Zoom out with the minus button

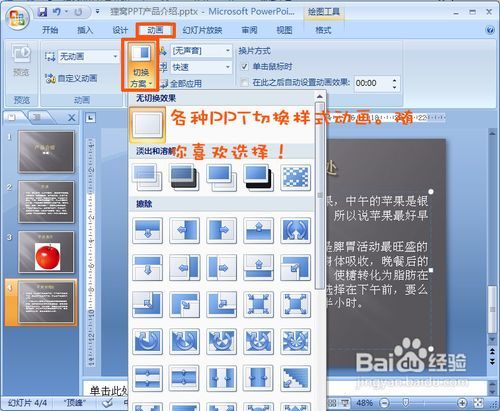(x=384, y=404)
